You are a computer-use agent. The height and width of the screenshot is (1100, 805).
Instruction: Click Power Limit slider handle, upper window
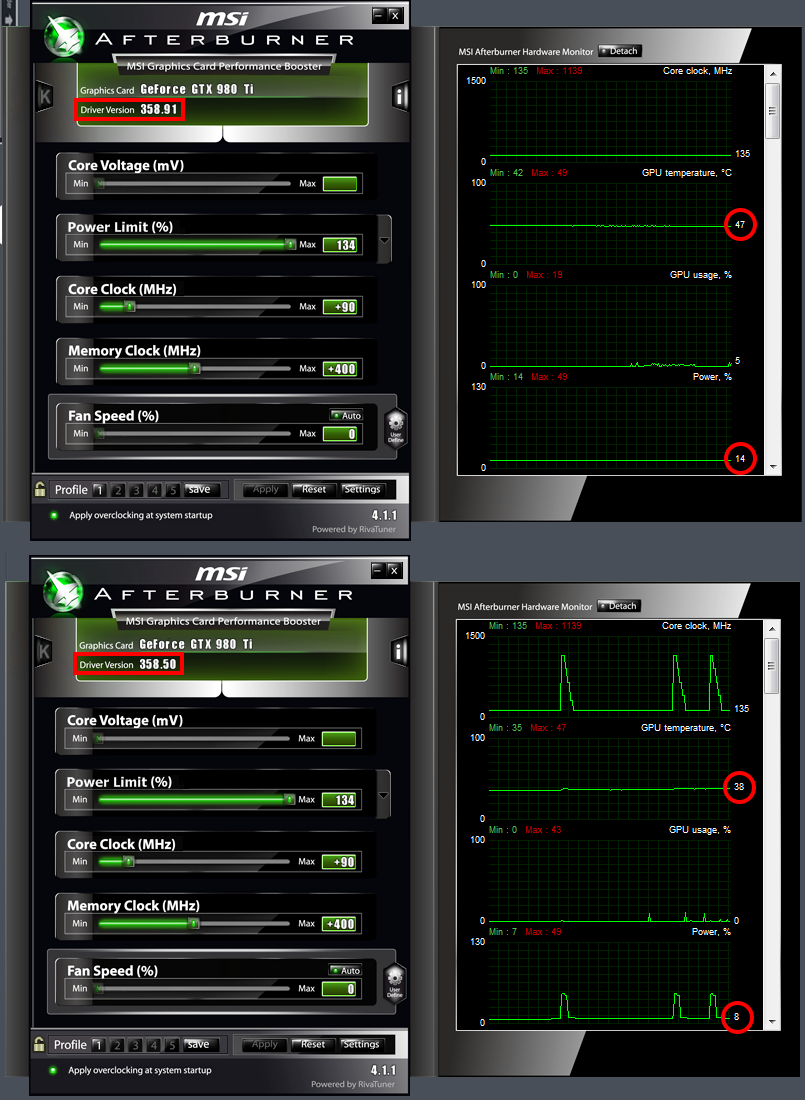tap(291, 244)
